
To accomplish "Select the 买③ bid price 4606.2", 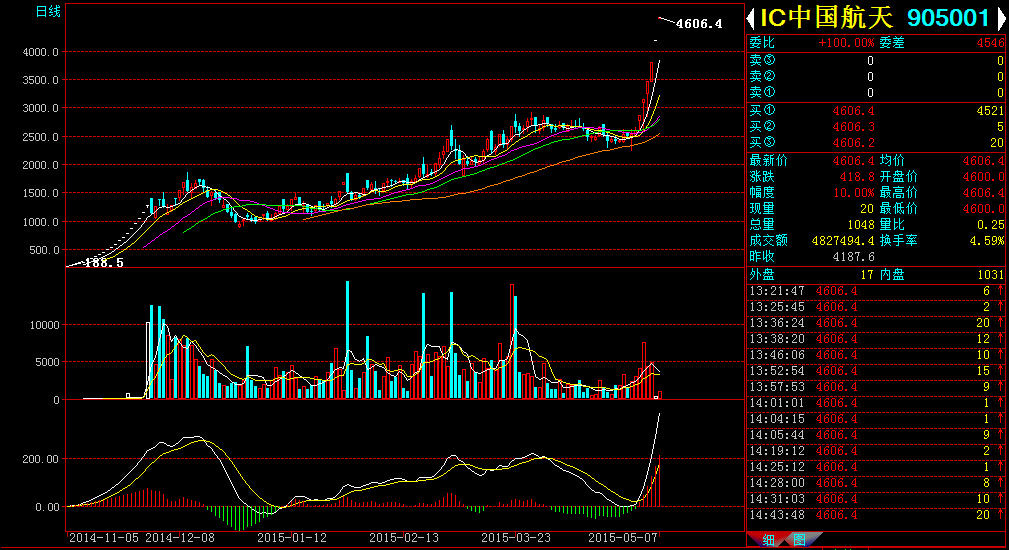I will tap(853, 143).
